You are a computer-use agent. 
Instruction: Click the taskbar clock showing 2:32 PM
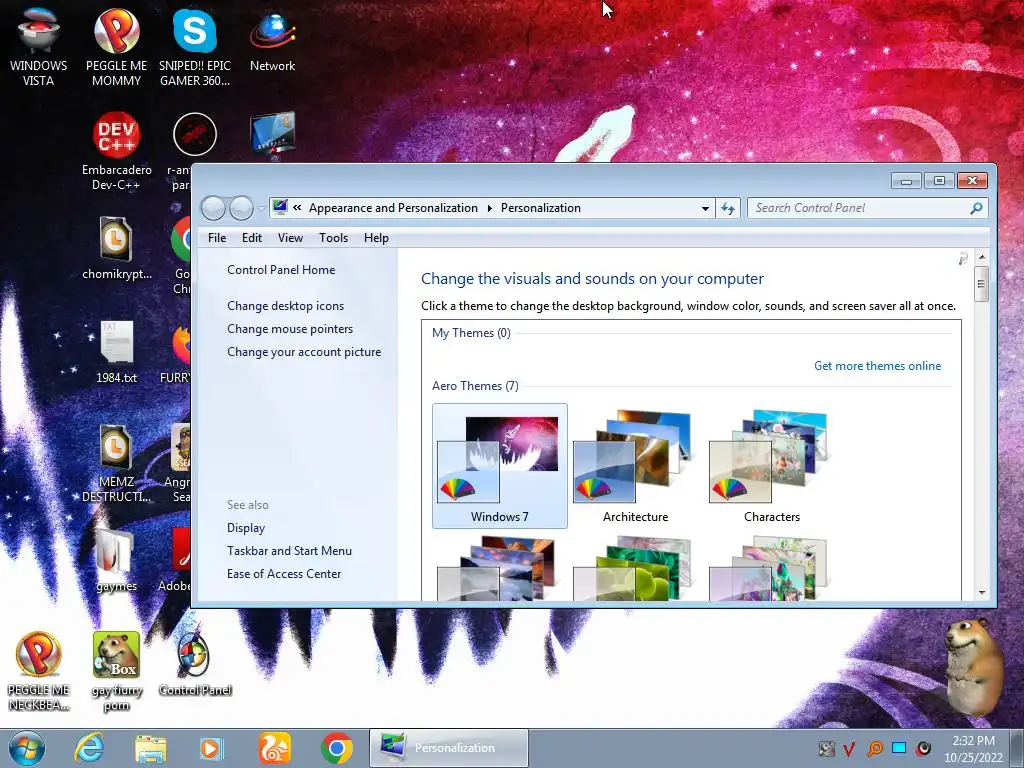tap(973, 748)
